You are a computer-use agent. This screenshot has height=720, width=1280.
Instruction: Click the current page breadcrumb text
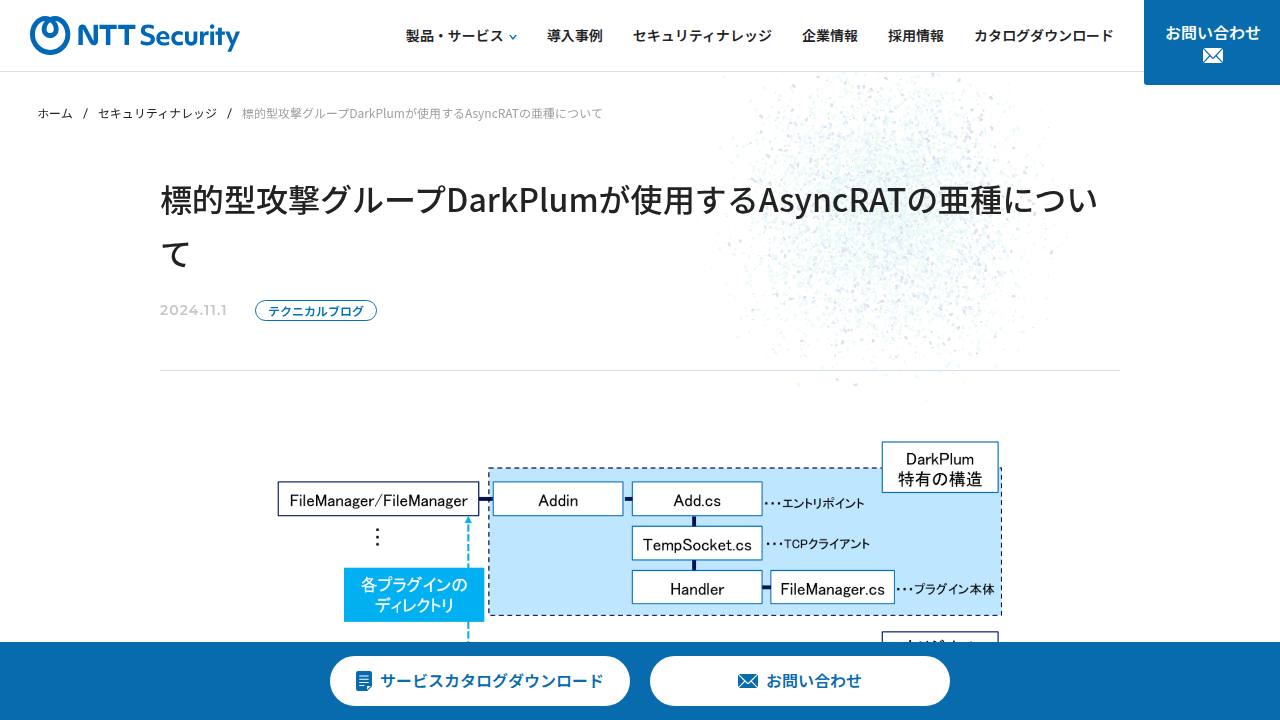pos(422,114)
